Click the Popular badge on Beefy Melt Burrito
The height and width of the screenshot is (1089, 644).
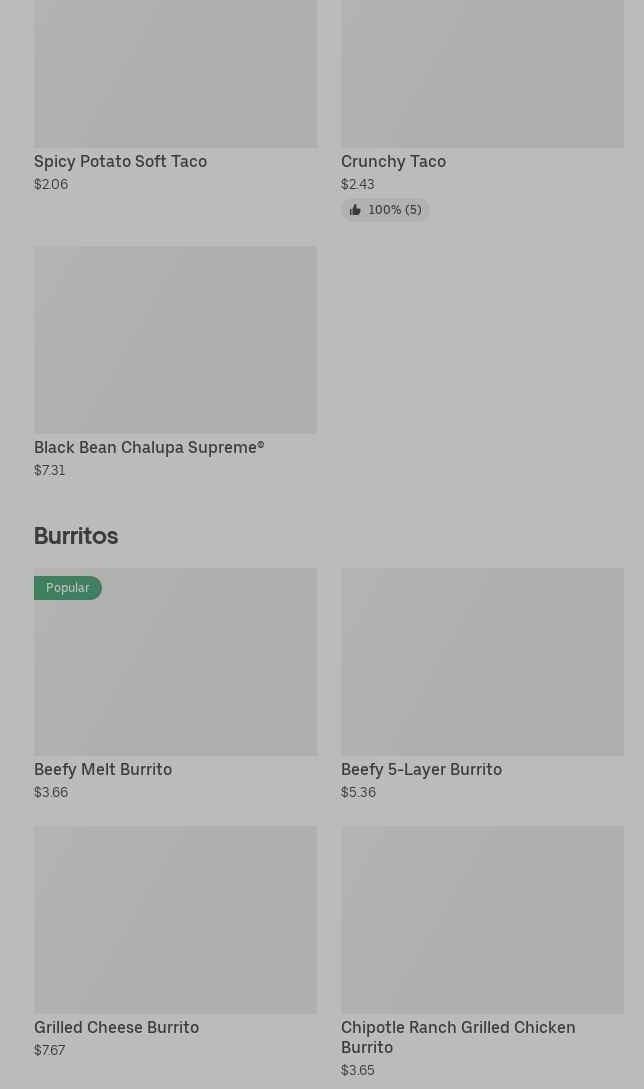click(x=68, y=588)
